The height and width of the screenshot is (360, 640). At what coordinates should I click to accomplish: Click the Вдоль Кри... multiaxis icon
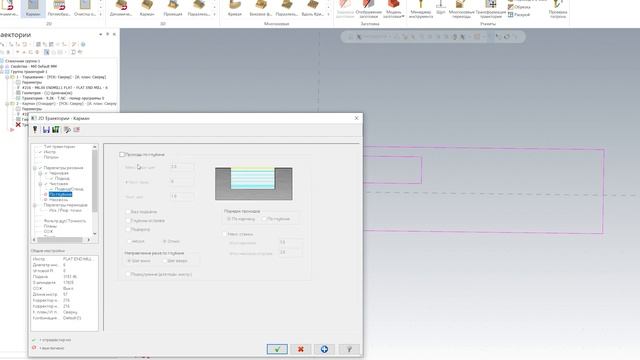313,8
